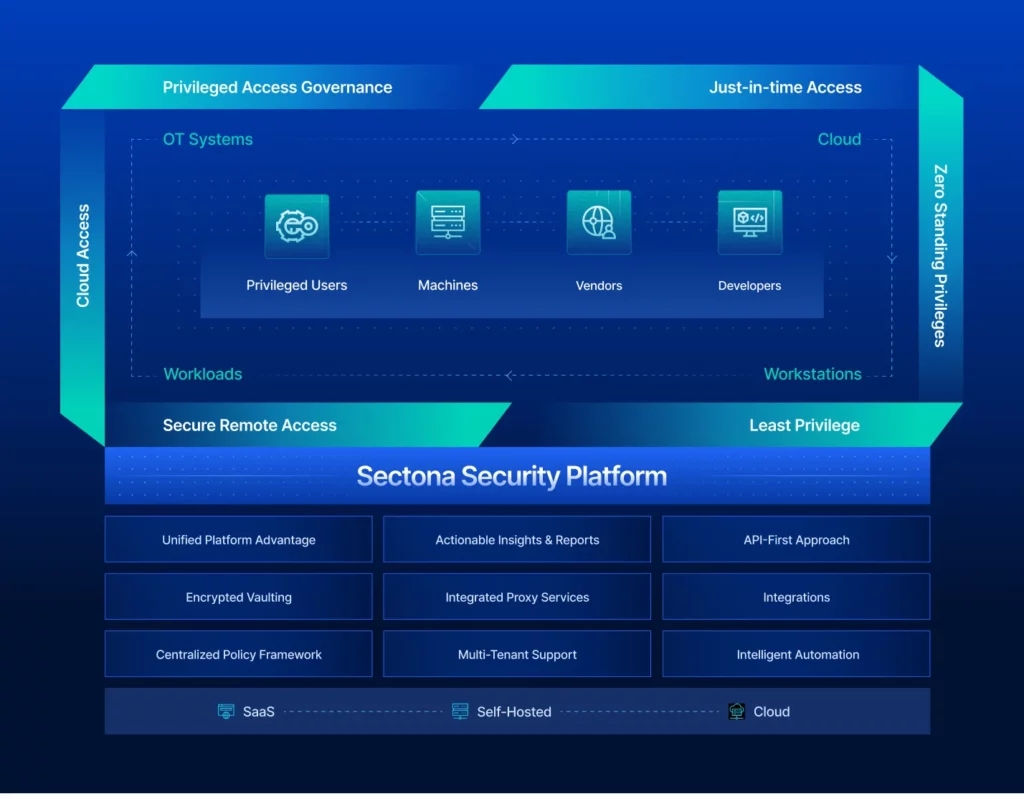1024x799 pixels.
Task: Click the Machines server icon
Action: click(447, 222)
